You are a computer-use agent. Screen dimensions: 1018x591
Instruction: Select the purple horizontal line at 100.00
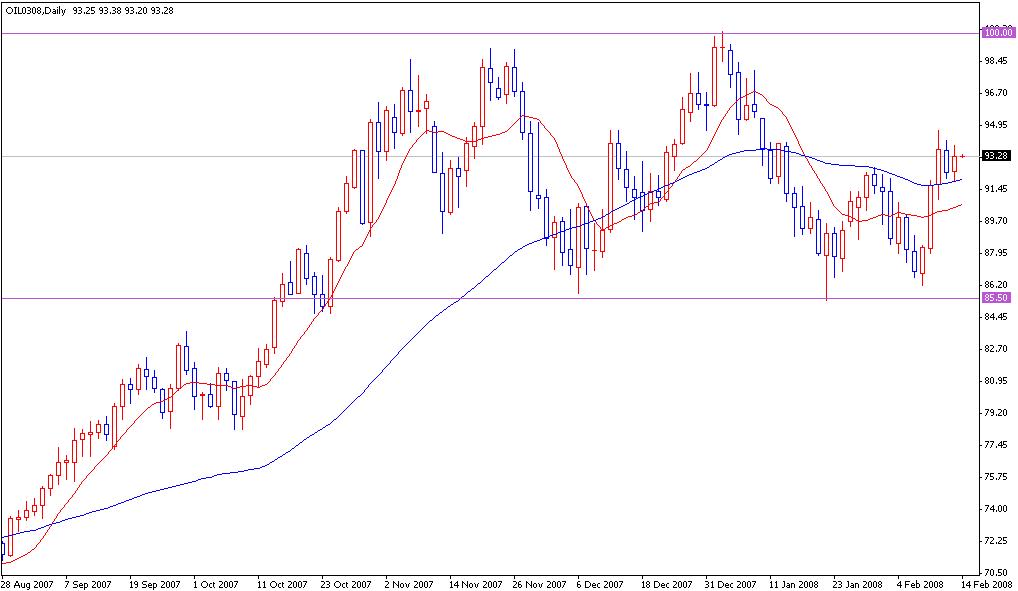(x=491, y=33)
